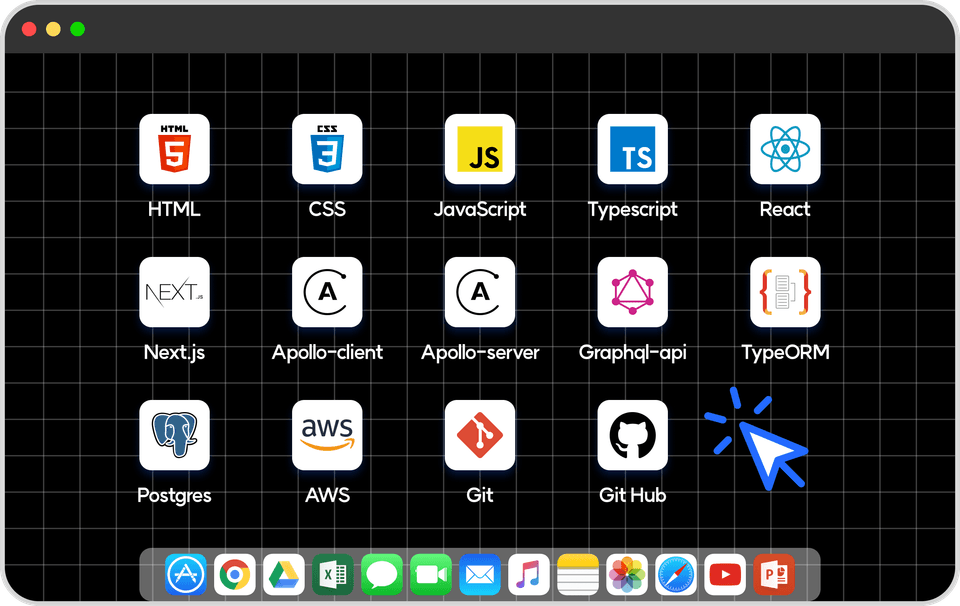Click the "Apollo-client" label

(x=327, y=353)
